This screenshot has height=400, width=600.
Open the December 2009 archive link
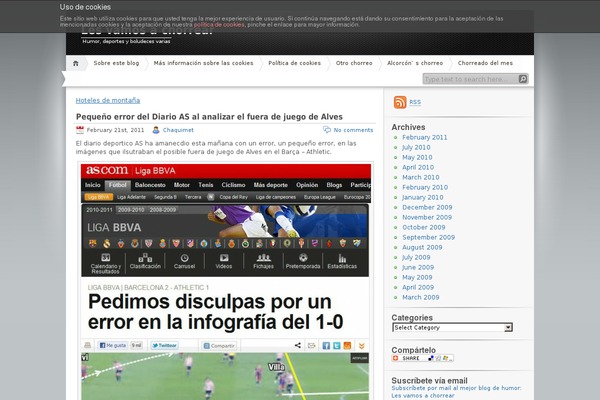coord(427,207)
